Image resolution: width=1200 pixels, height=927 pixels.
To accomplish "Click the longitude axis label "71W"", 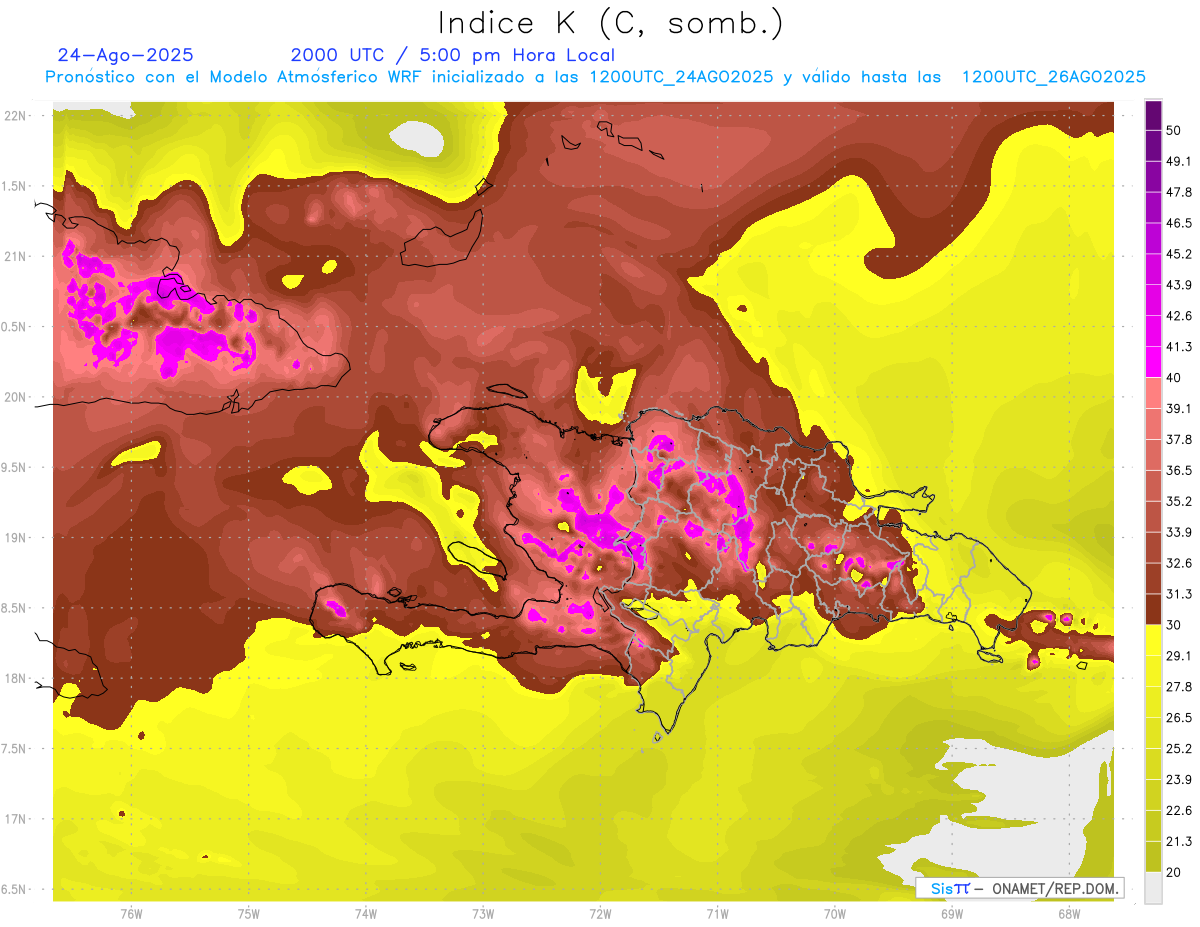I will coord(717,913).
